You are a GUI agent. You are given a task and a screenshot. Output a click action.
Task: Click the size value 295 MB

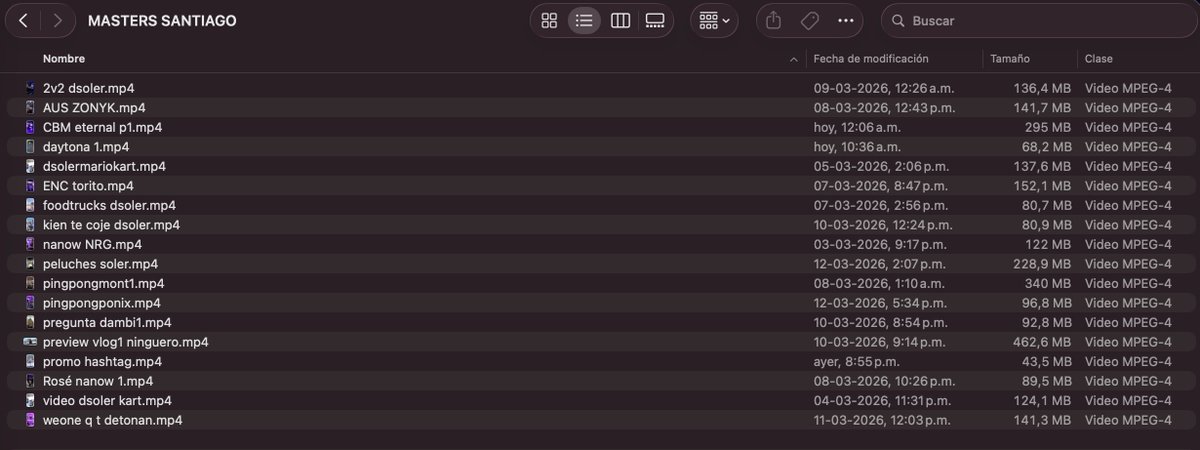click(x=1048, y=127)
